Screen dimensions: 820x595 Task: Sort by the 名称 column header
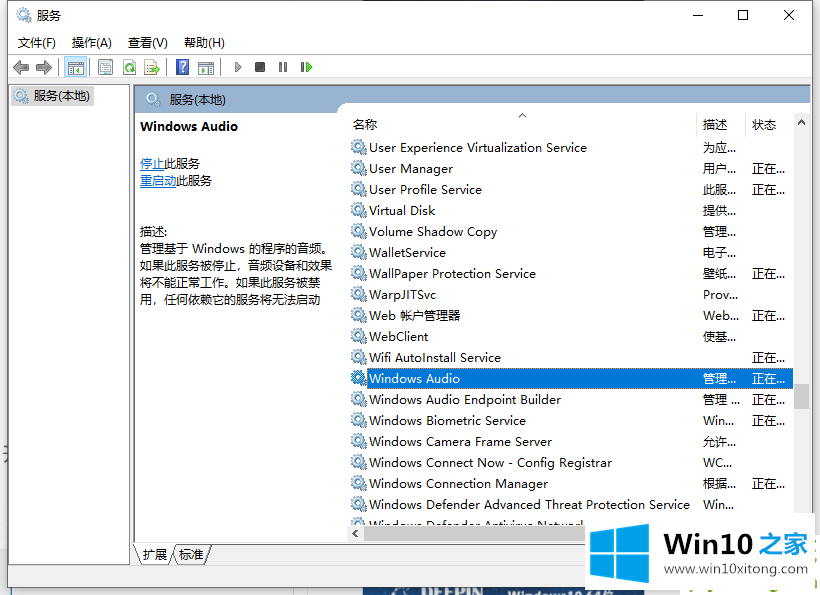coord(365,124)
